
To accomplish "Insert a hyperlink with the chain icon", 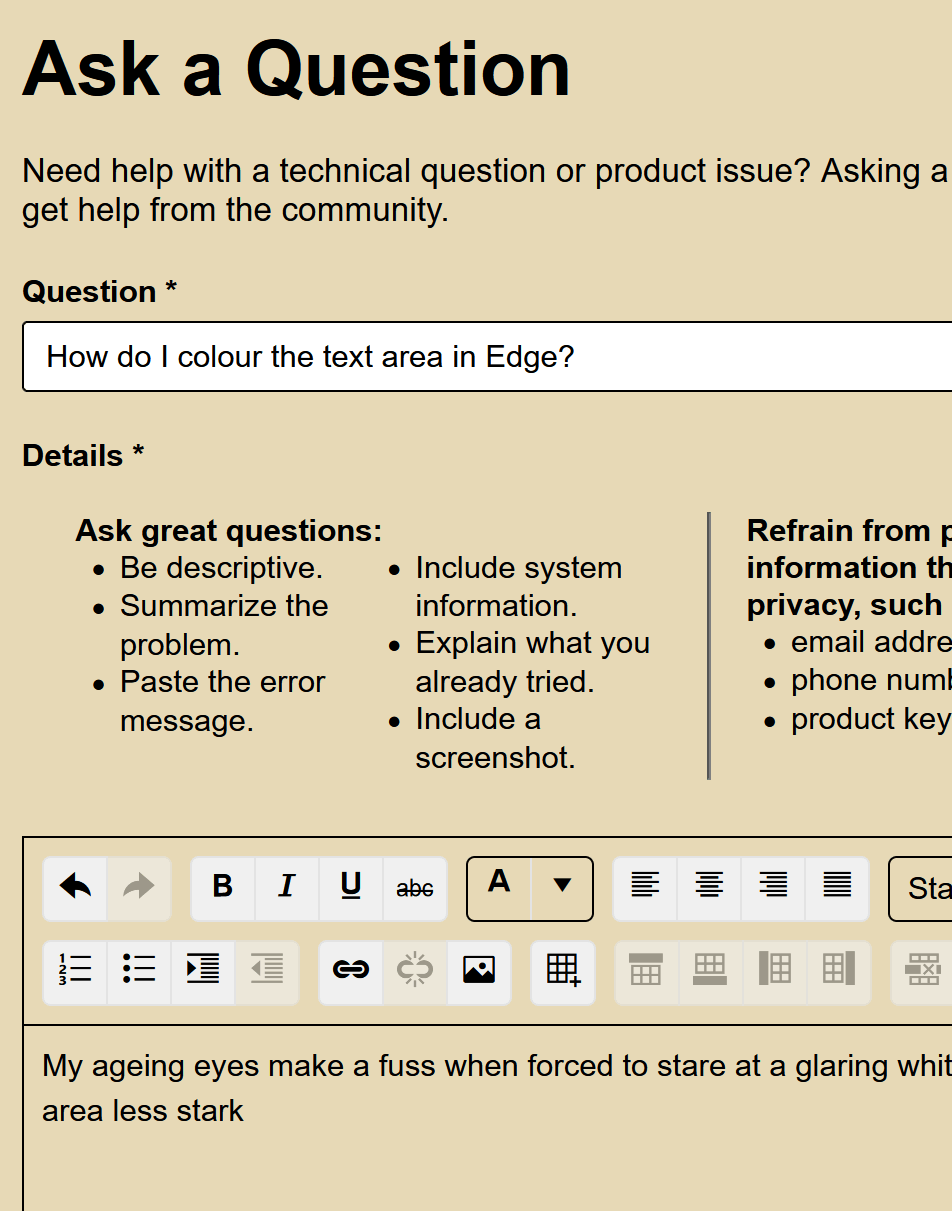I will [351, 972].
